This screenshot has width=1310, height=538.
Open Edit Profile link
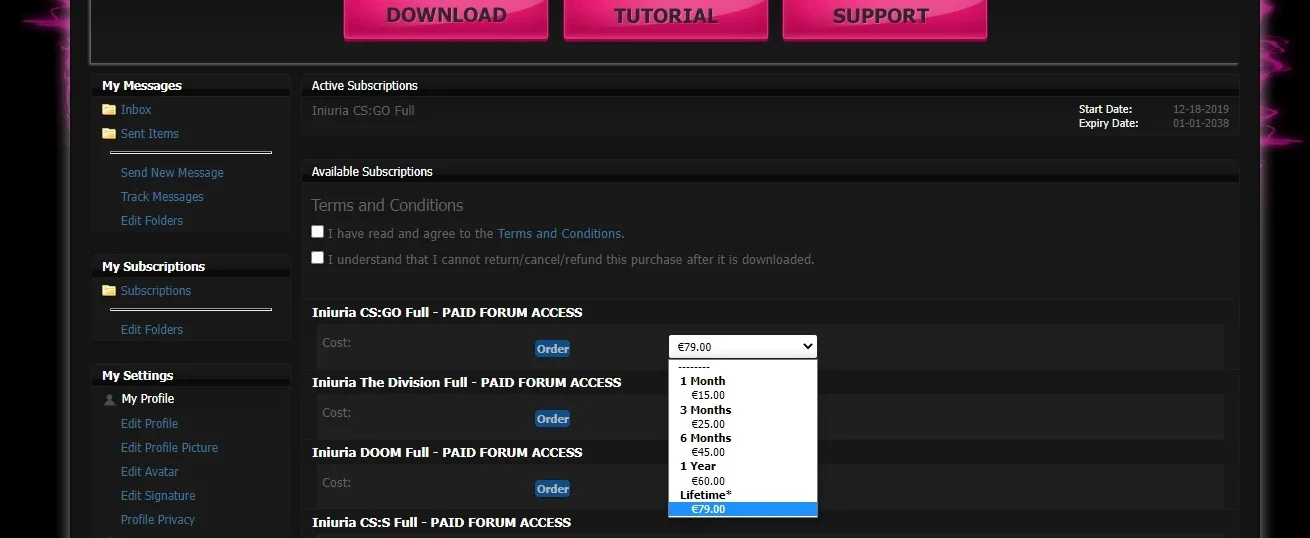(149, 424)
